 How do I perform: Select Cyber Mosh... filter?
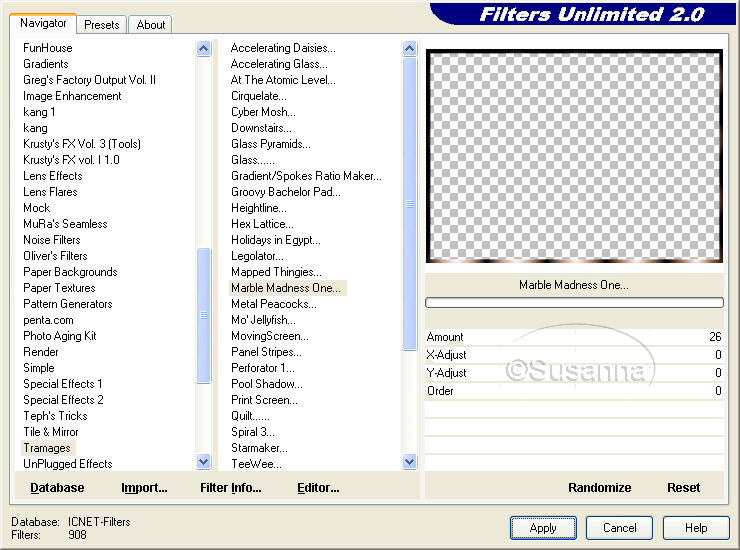(x=263, y=112)
